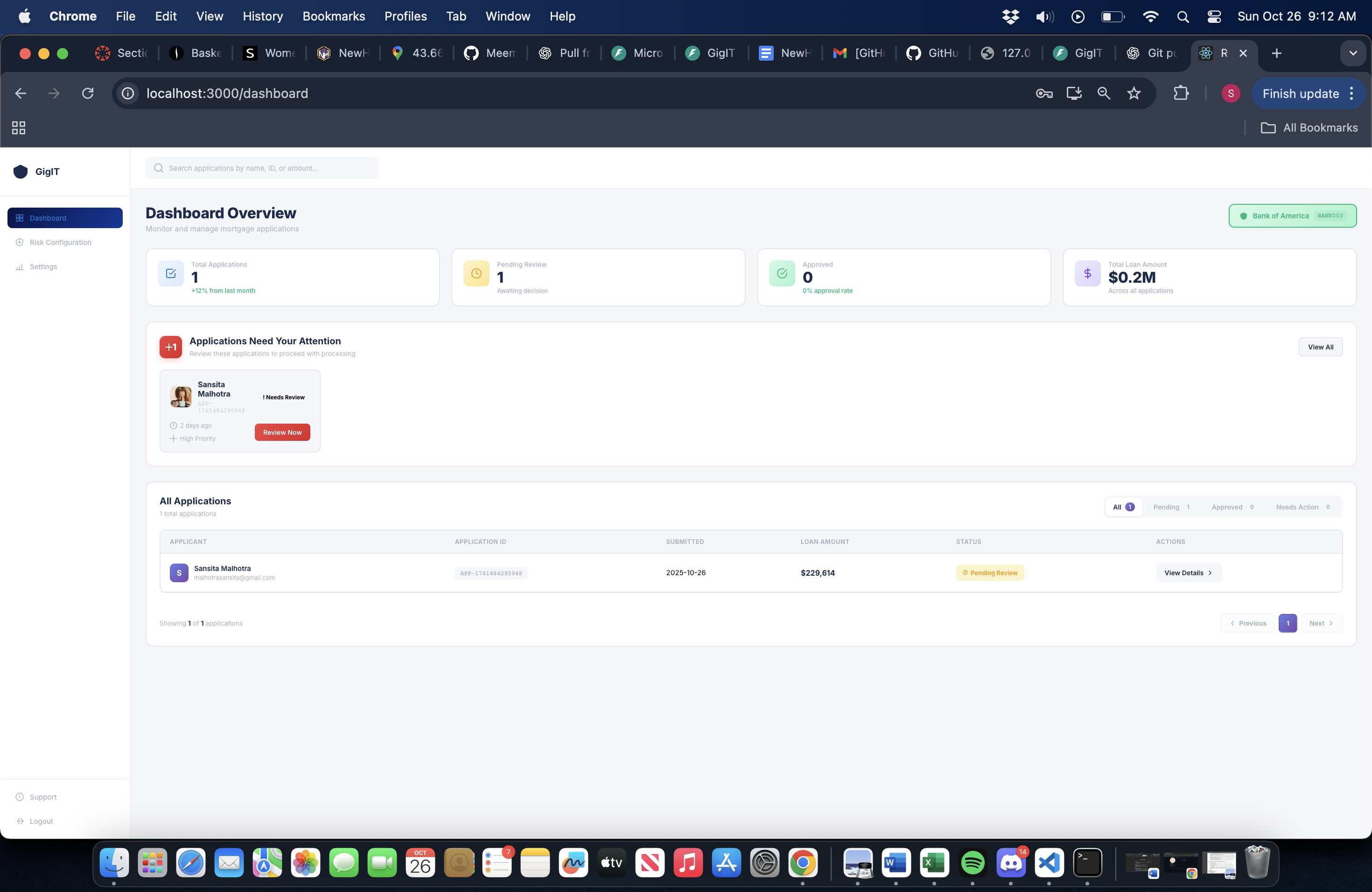Focus the search applications field
Image resolution: width=1372 pixels, height=892 pixels.
pyautogui.click(x=262, y=168)
